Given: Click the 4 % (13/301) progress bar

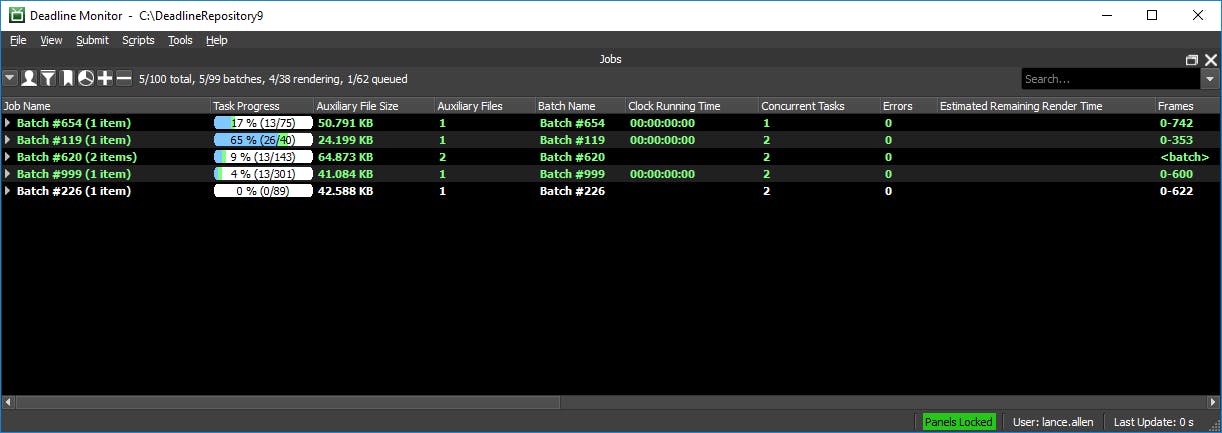Looking at the screenshot, I should (x=263, y=174).
